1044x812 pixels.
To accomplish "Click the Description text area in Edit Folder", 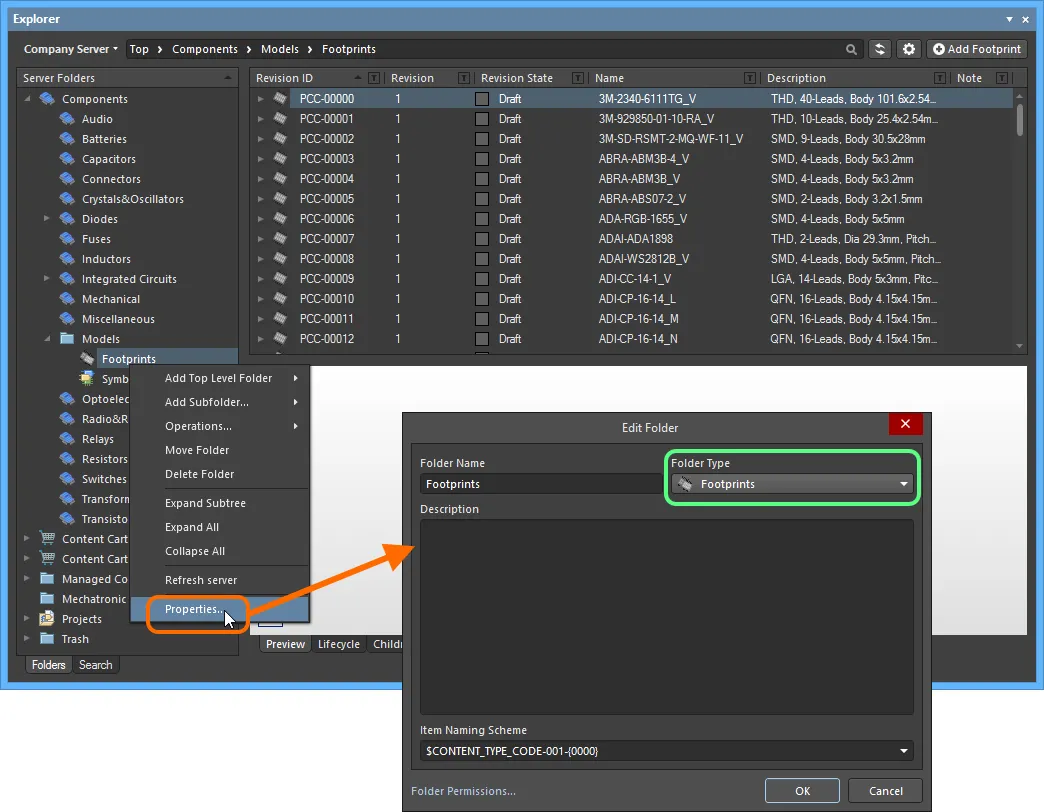I will [x=666, y=617].
